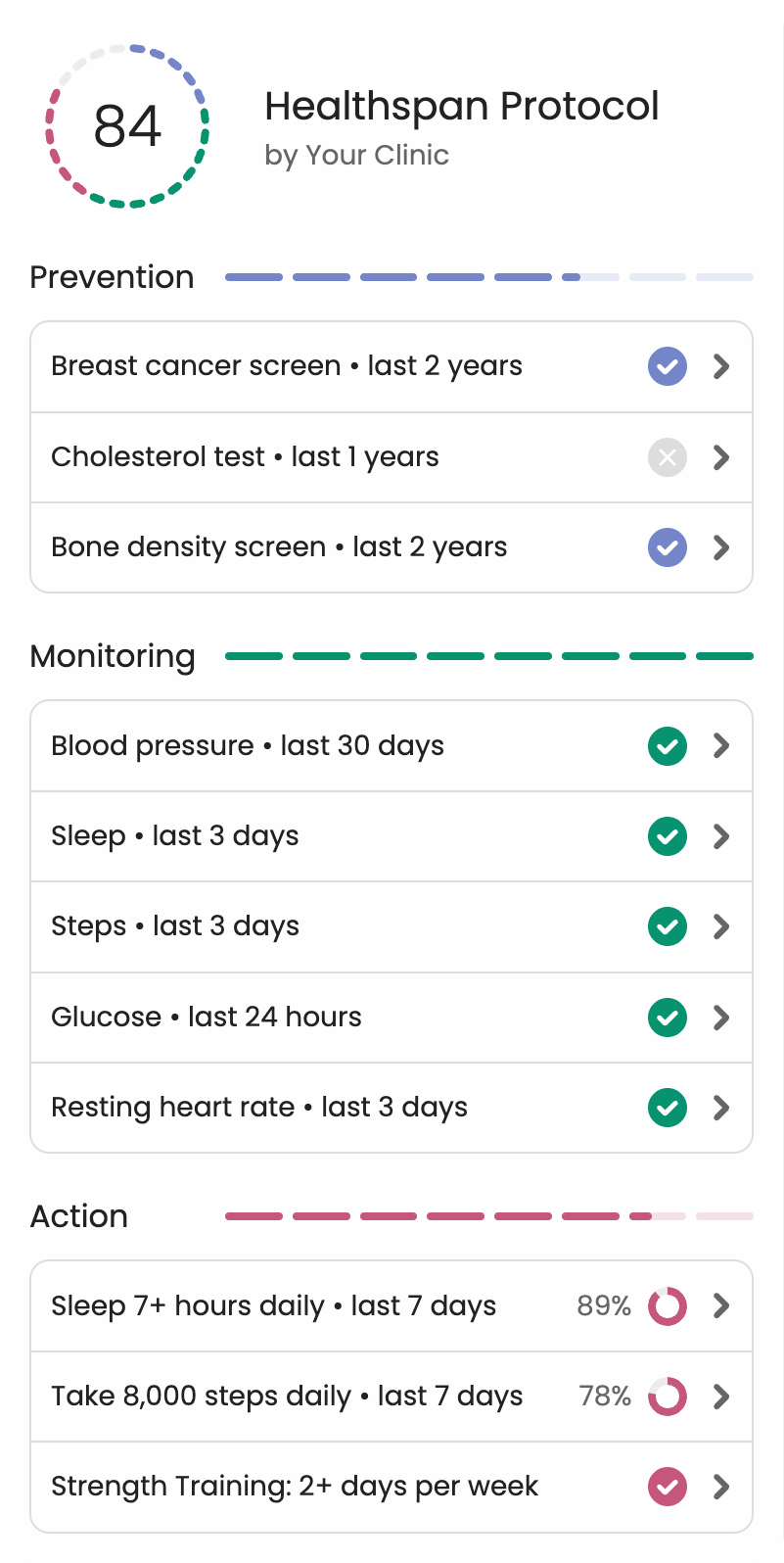This screenshot has width=784, height=1563.
Task: Select the Action section heading
Action: (x=79, y=1216)
